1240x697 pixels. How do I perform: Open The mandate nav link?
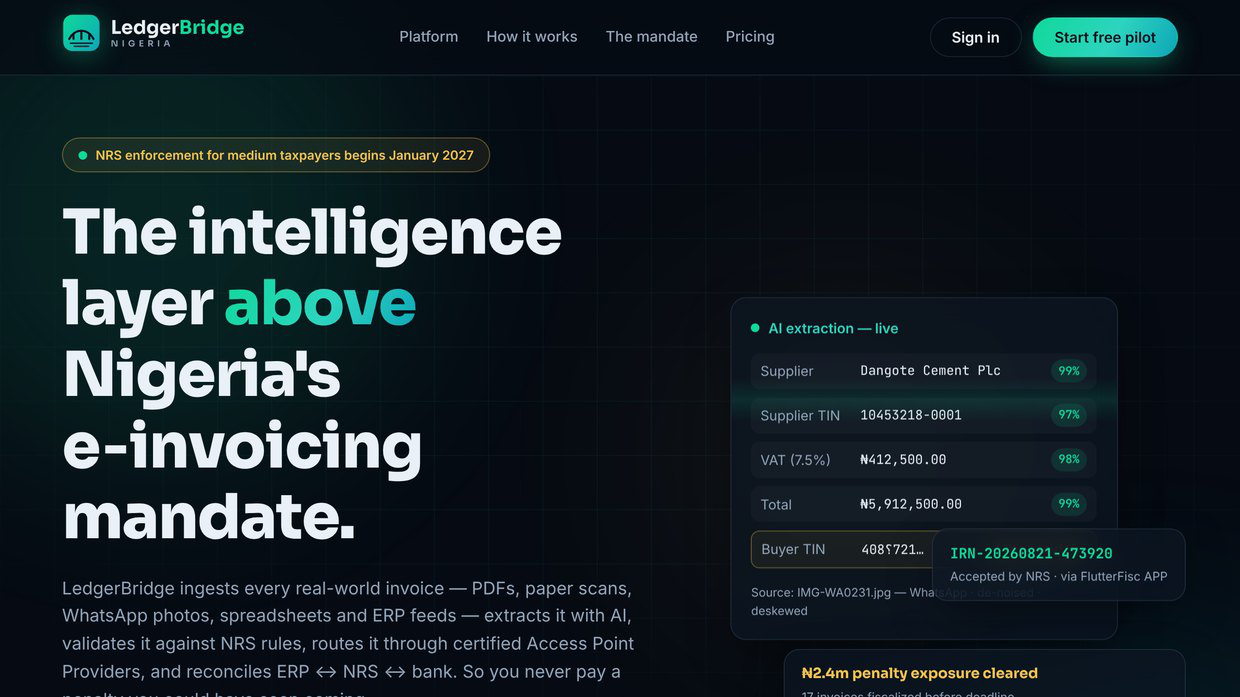pyautogui.click(x=652, y=37)
